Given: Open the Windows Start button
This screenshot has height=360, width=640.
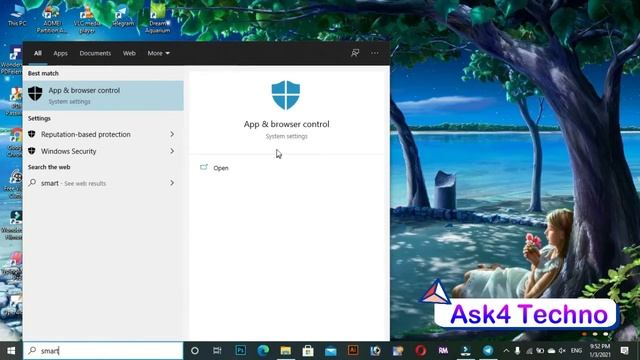Looking at the screenshot, I should coord(11,351).
